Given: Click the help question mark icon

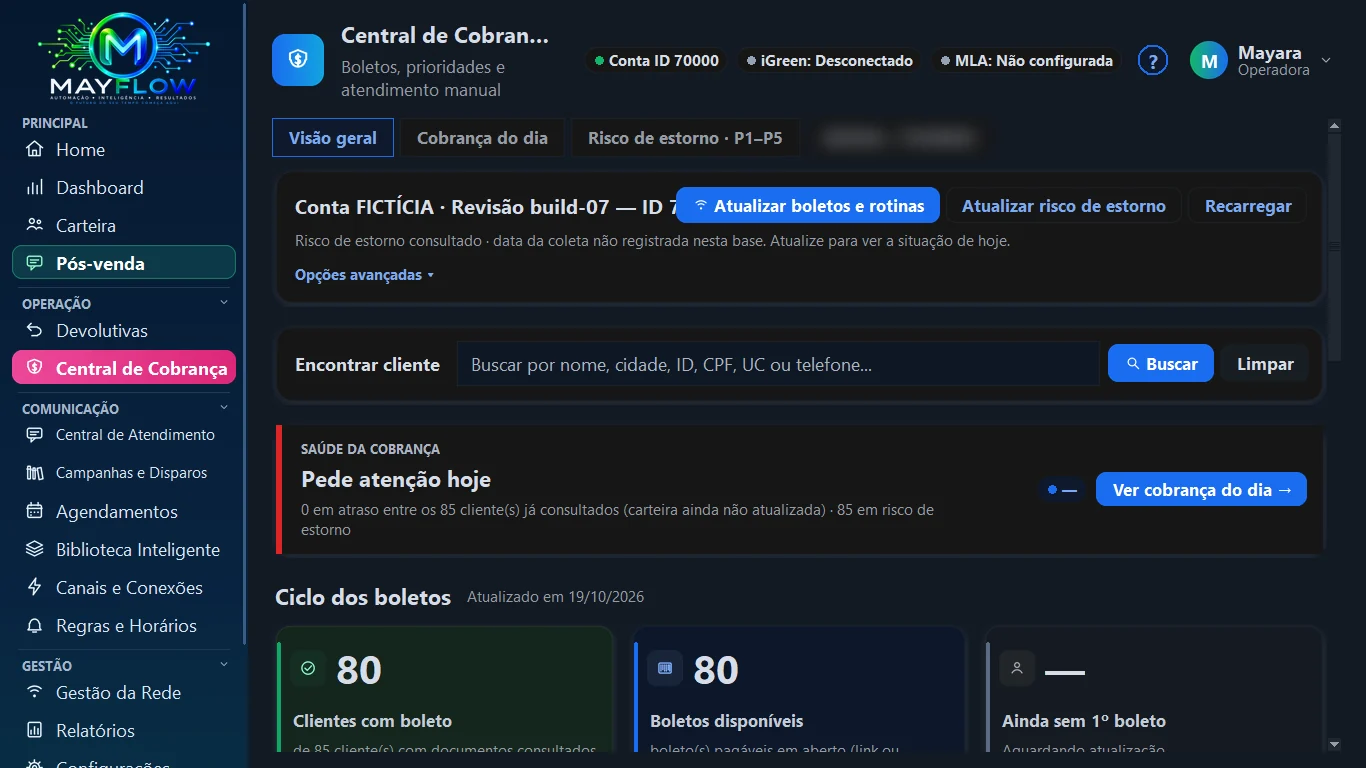Looking at the screenshot, I should pyautogui.click(x=1153, y=61).
